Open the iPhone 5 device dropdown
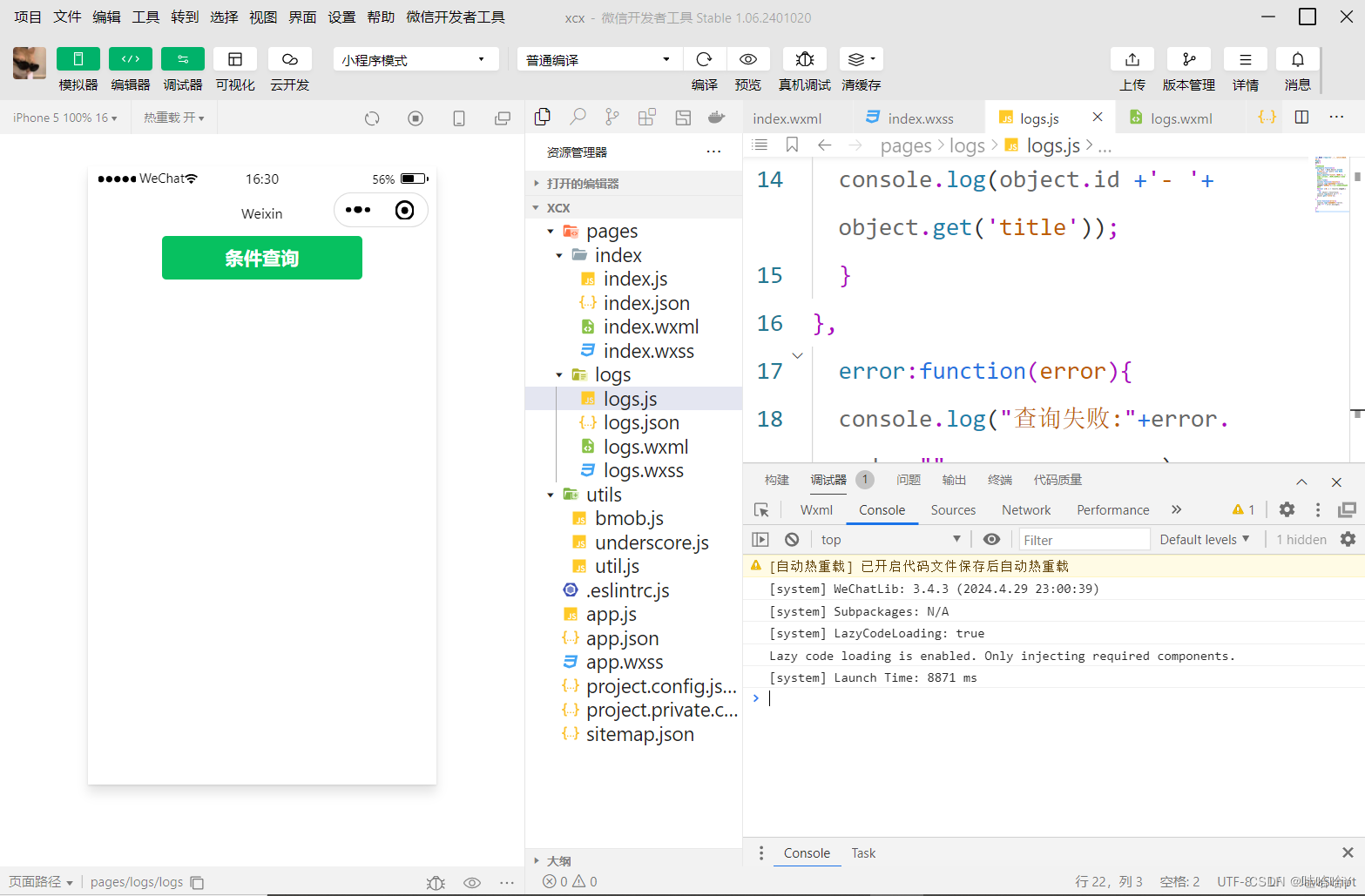The width and height of the screenshot is (1365, 896). [x=65, y=118]
